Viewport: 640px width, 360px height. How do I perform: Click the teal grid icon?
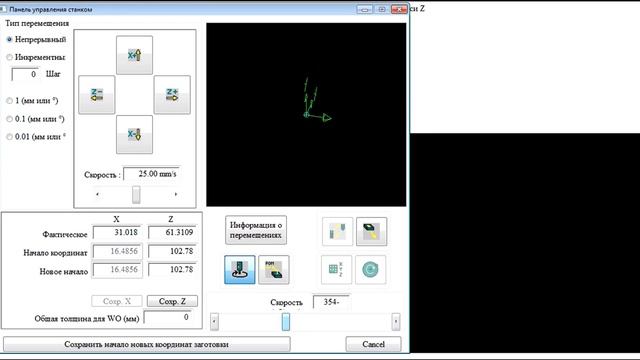tap(336, 269)
